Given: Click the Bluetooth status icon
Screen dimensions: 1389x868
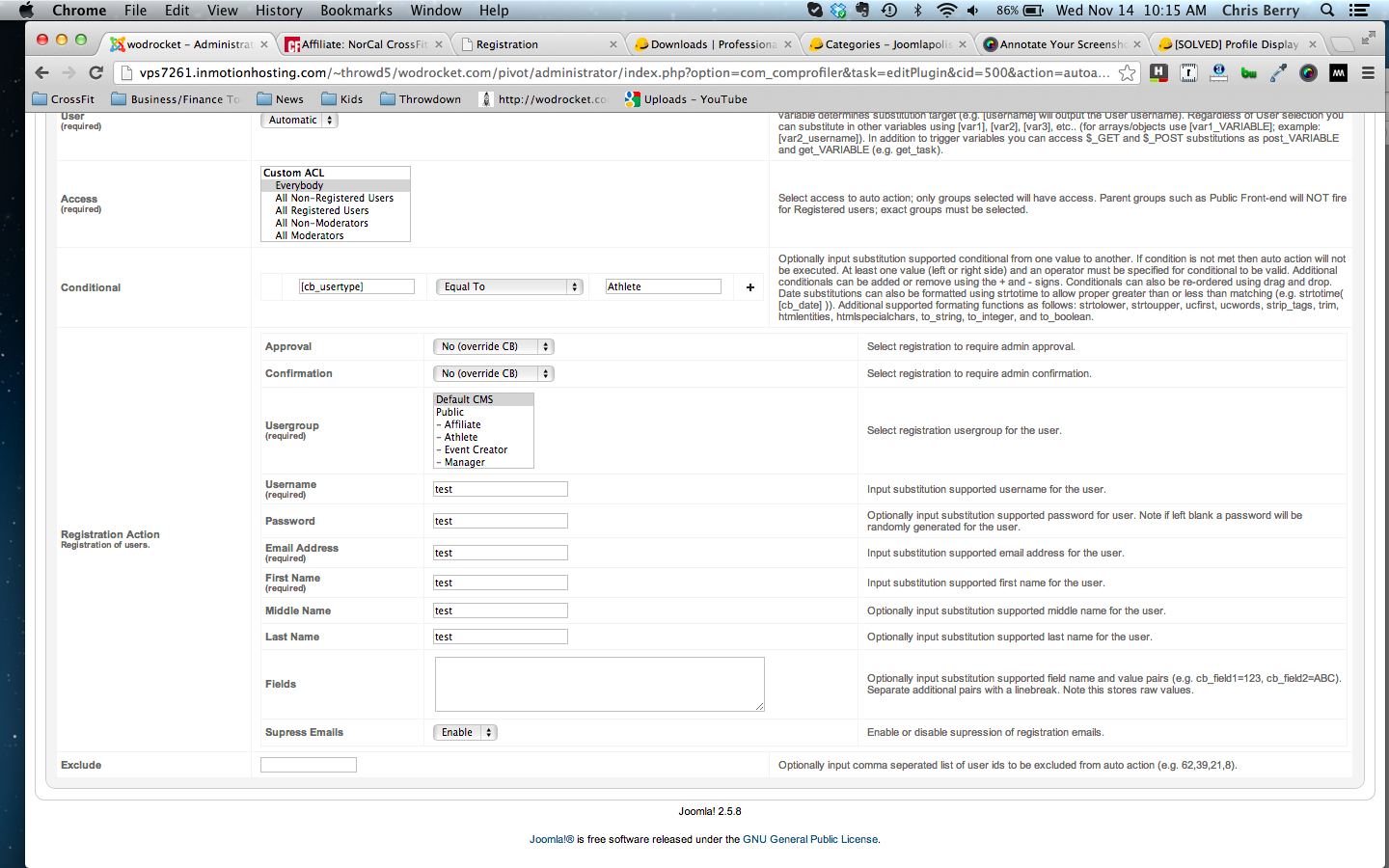Looking at the screenshot, I should 917,10.
